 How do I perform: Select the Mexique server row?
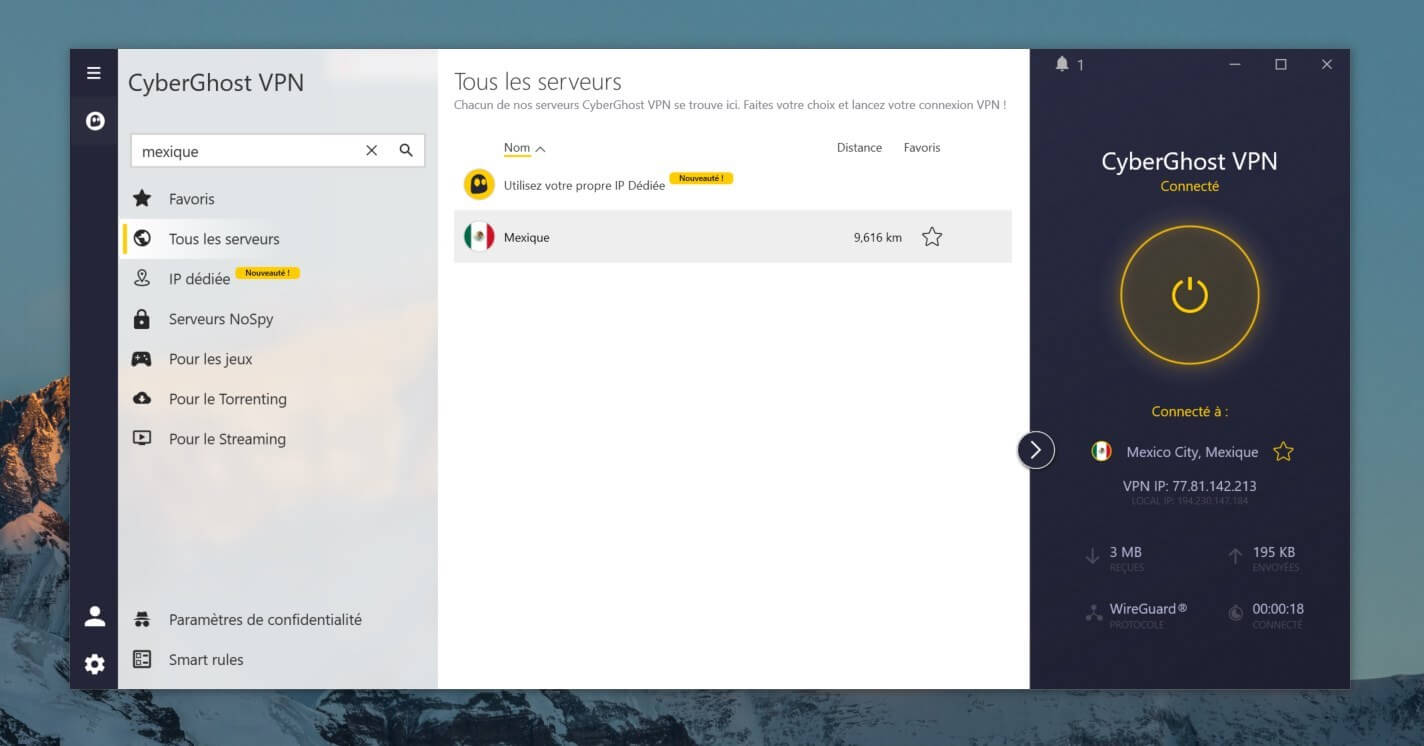click(733, 237)
